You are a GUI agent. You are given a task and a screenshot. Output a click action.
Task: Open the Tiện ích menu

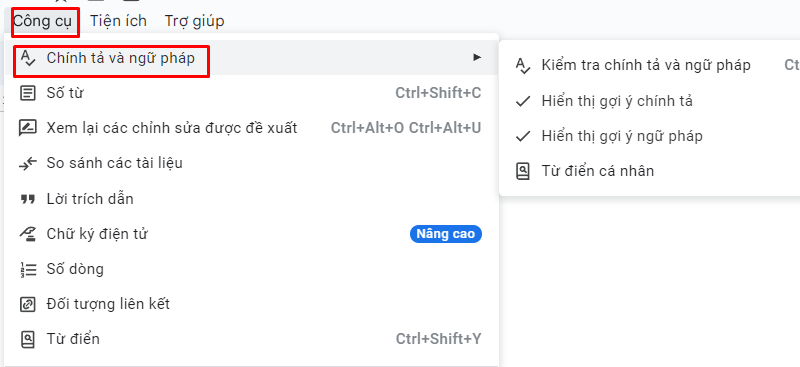coord(118,21)
